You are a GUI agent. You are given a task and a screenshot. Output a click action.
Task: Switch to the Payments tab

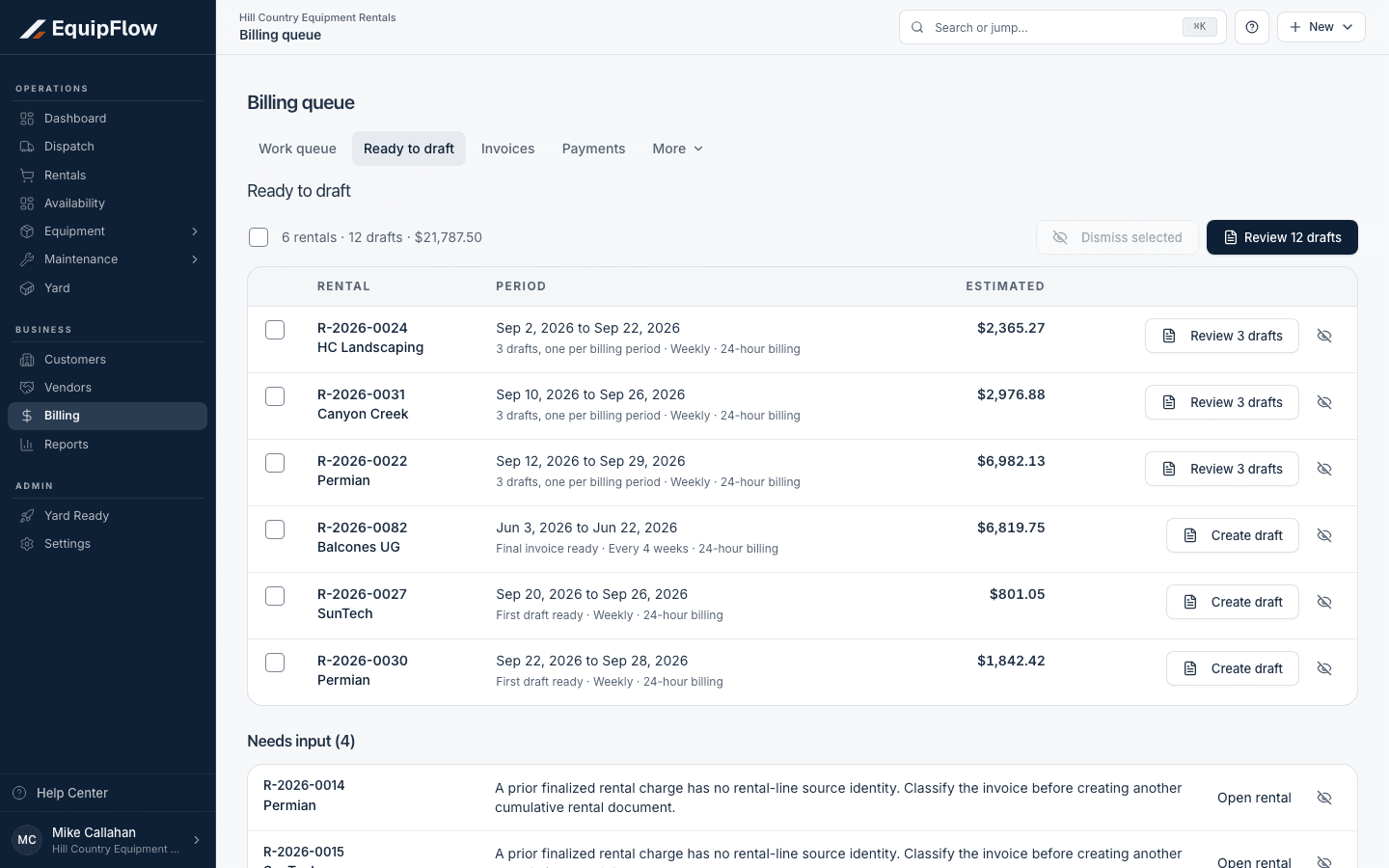pos(593,149)
